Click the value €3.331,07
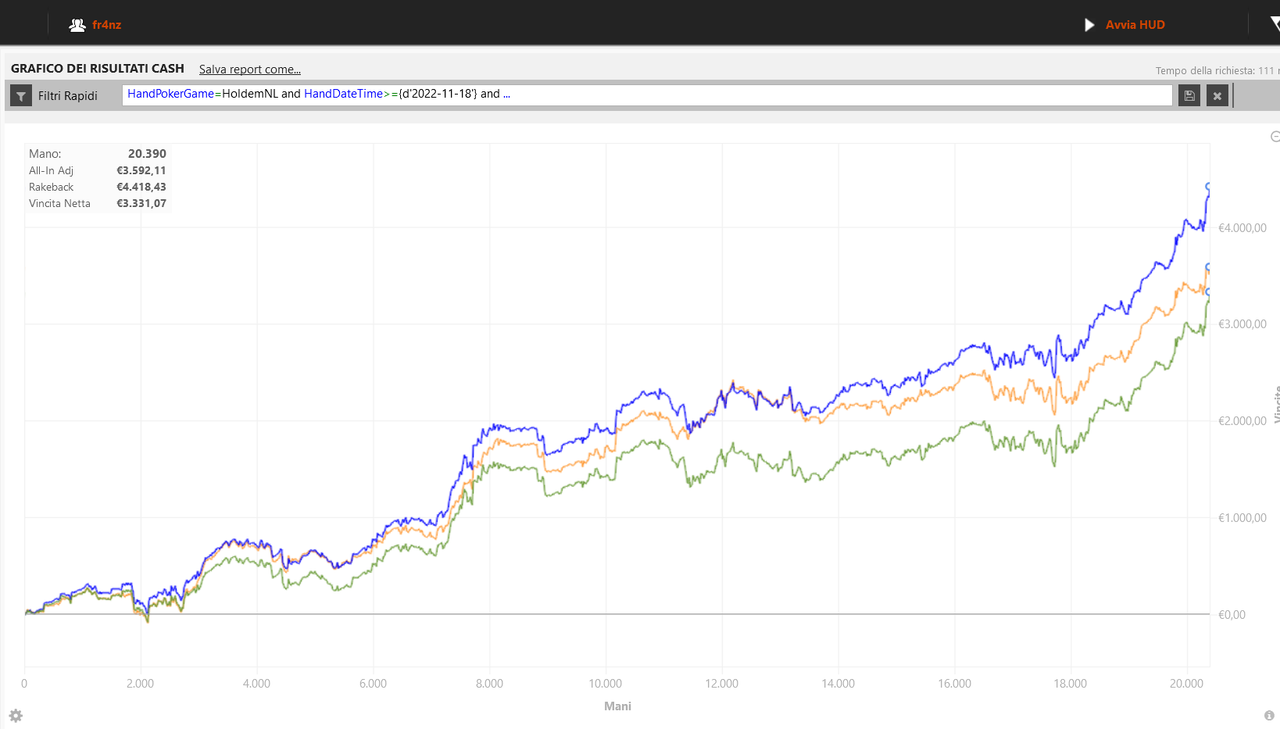 tap(141, 203)
